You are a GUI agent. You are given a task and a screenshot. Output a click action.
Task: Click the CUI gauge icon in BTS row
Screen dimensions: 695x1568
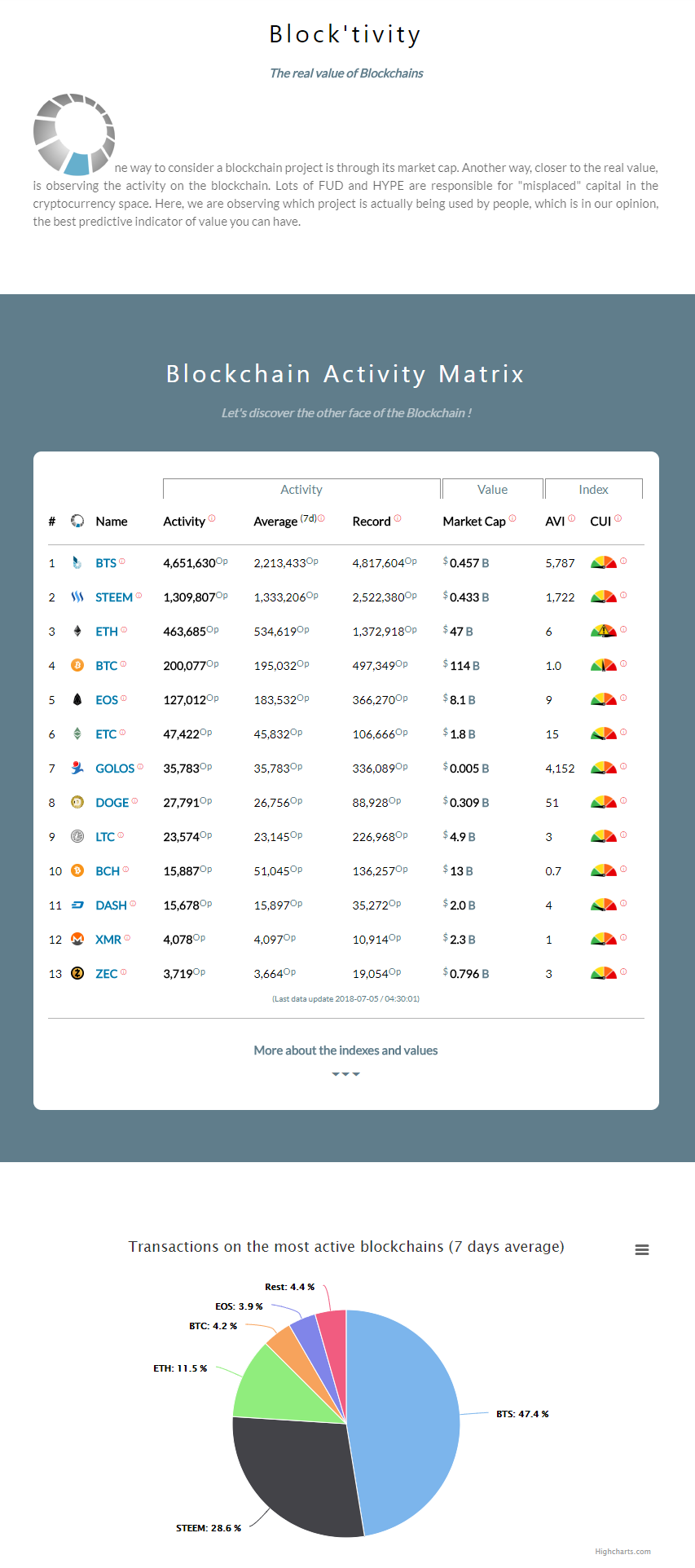604,562
